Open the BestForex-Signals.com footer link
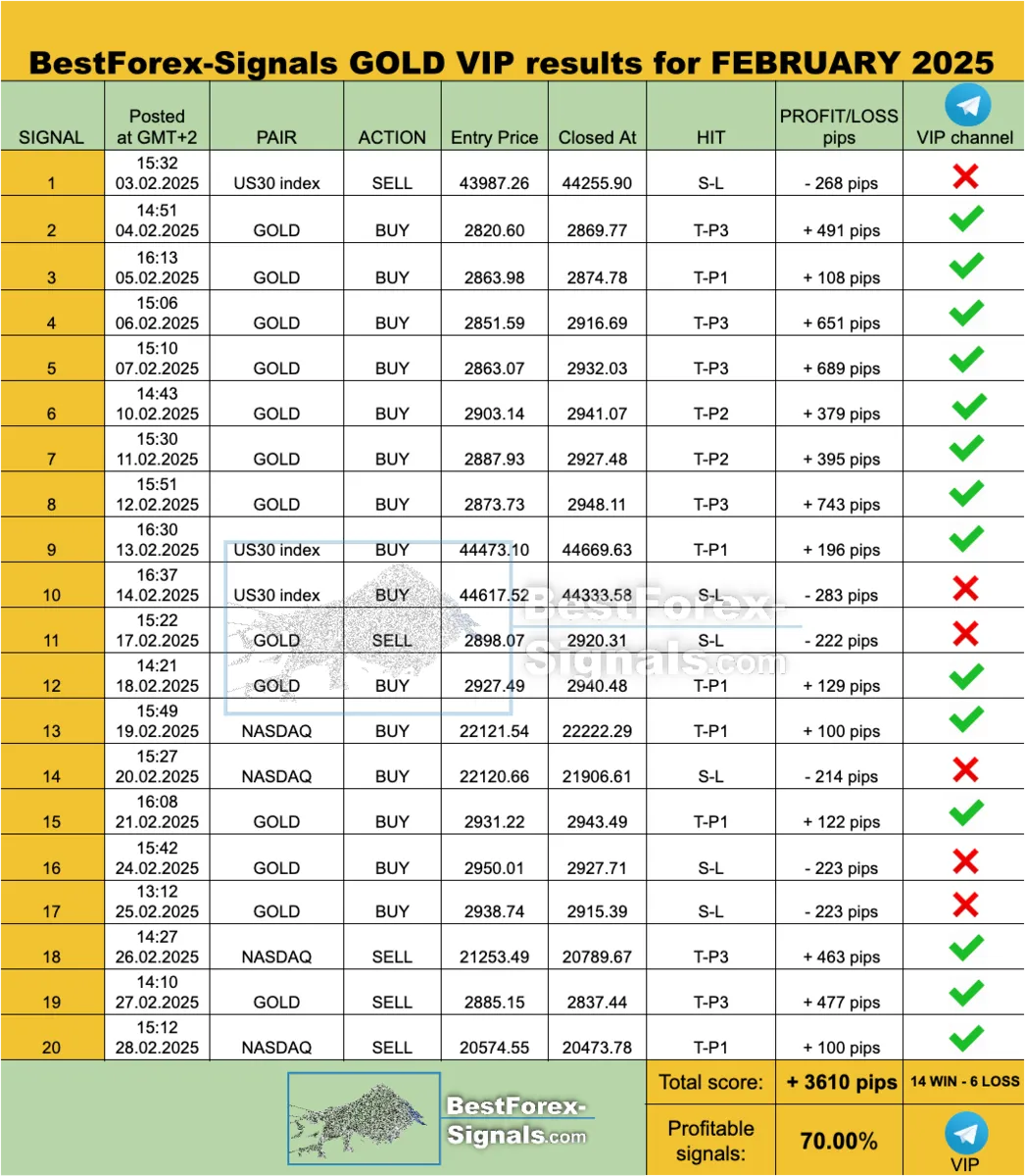Screen dimensions: 1025x1176 point(516,1121)
